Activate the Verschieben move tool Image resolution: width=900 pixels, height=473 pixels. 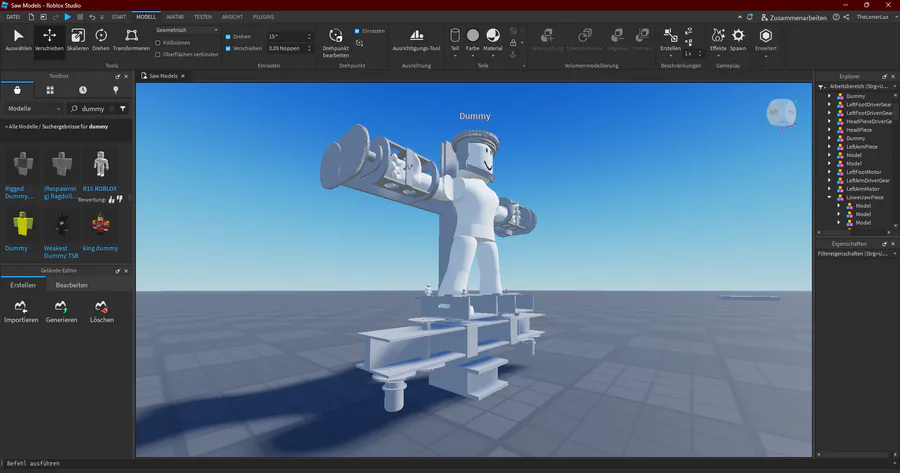click(49, 40)
